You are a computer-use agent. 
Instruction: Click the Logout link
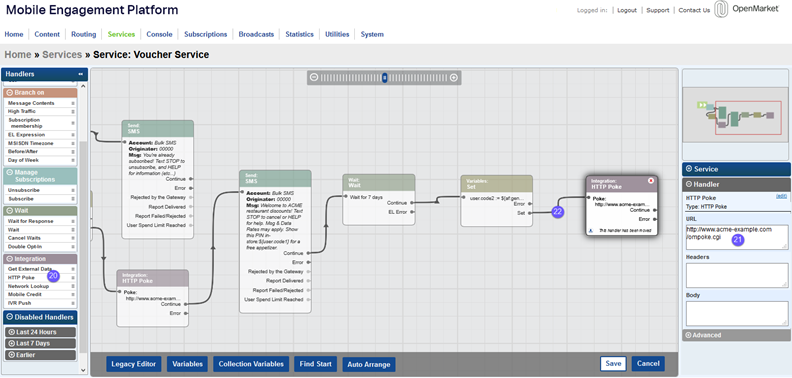pyautogui.click(x=627, y=10)
